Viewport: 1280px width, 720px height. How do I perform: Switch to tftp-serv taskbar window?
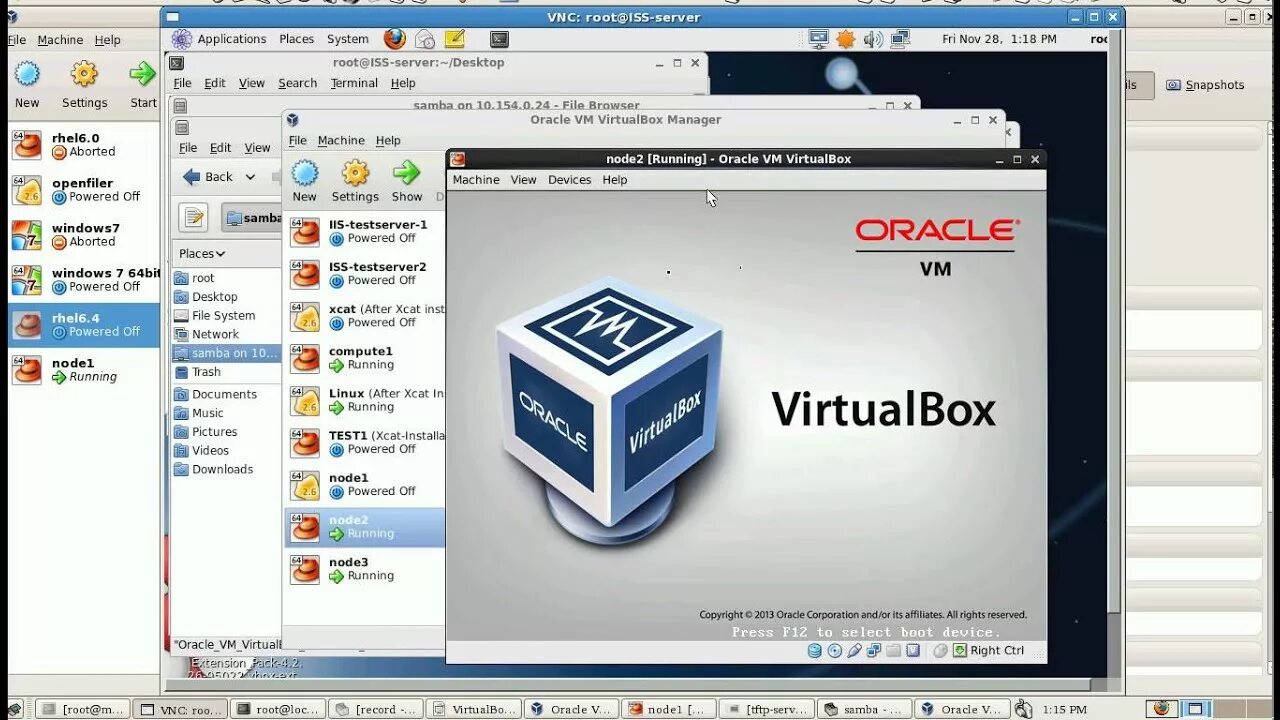click(x=766, y=709)
